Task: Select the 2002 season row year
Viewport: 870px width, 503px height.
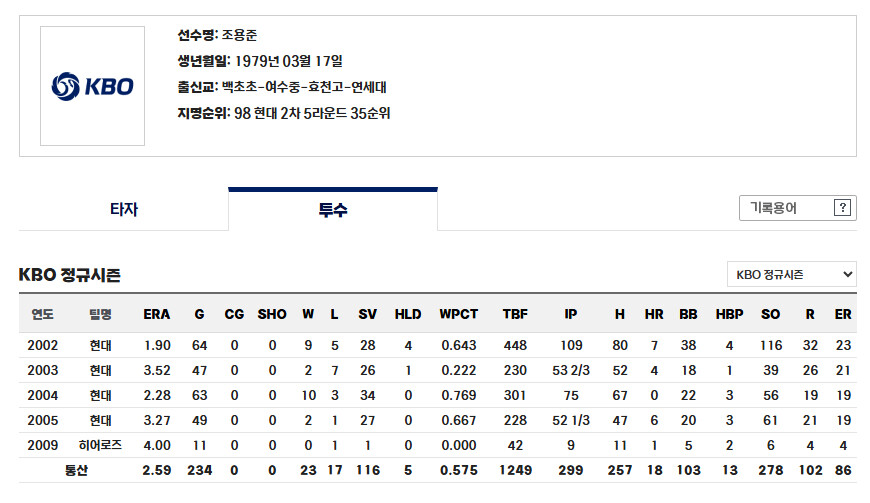Action: click(x=43, y=346)
